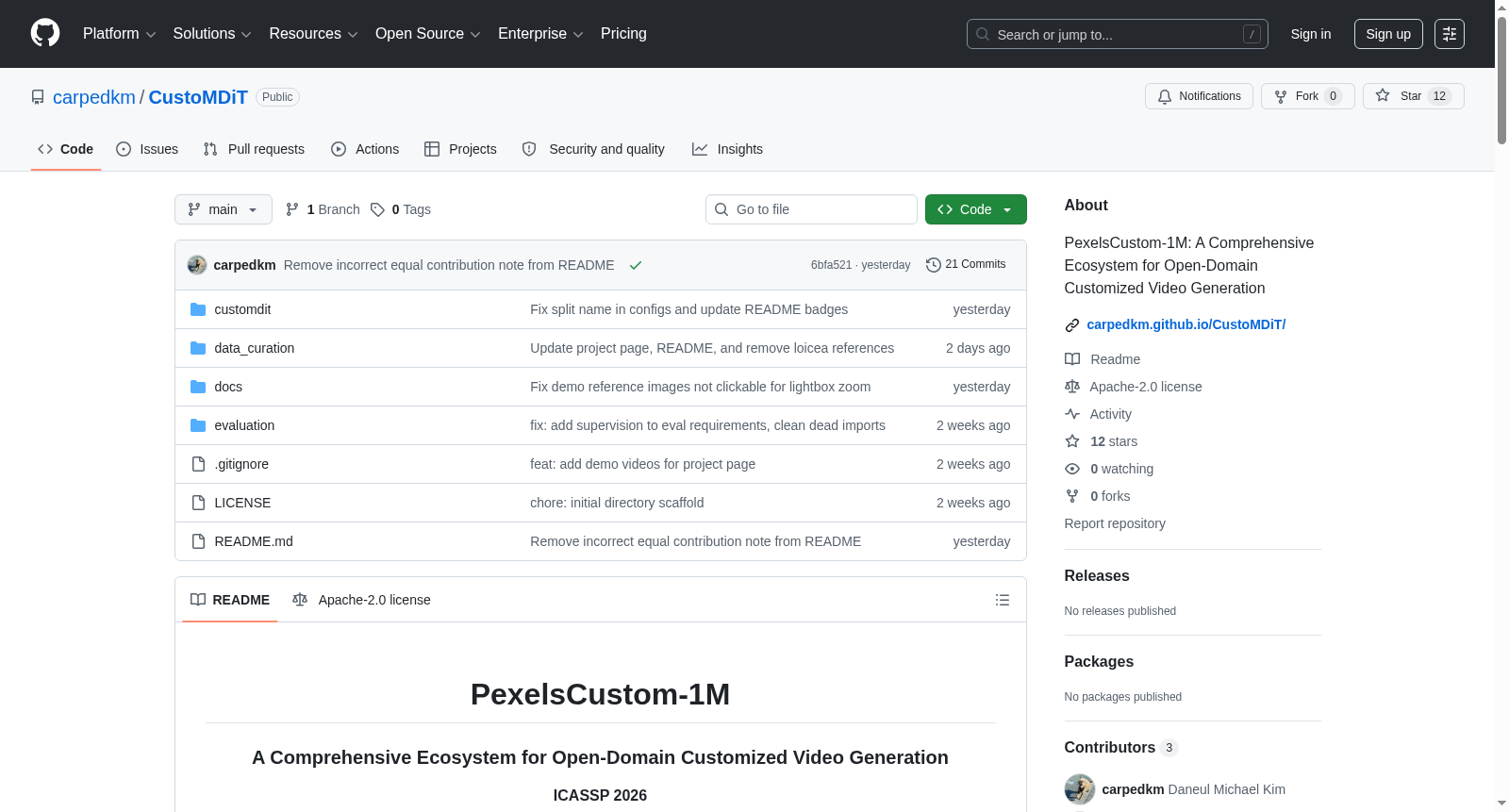The width and height of the screenshot is (1509, 812).
Task: Expand the Open Source menu
Action: click(x=428, y=34)
